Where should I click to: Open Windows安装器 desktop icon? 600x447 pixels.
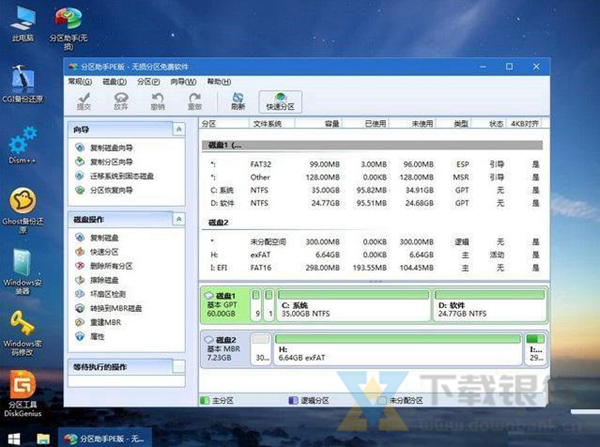23,272
